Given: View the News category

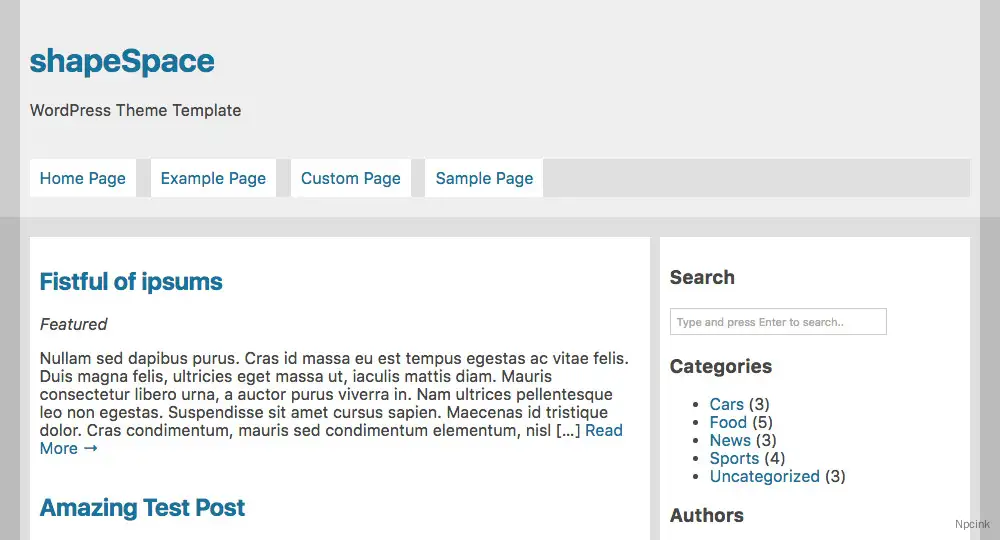Looking at the screenshot, I should (730, 440).
